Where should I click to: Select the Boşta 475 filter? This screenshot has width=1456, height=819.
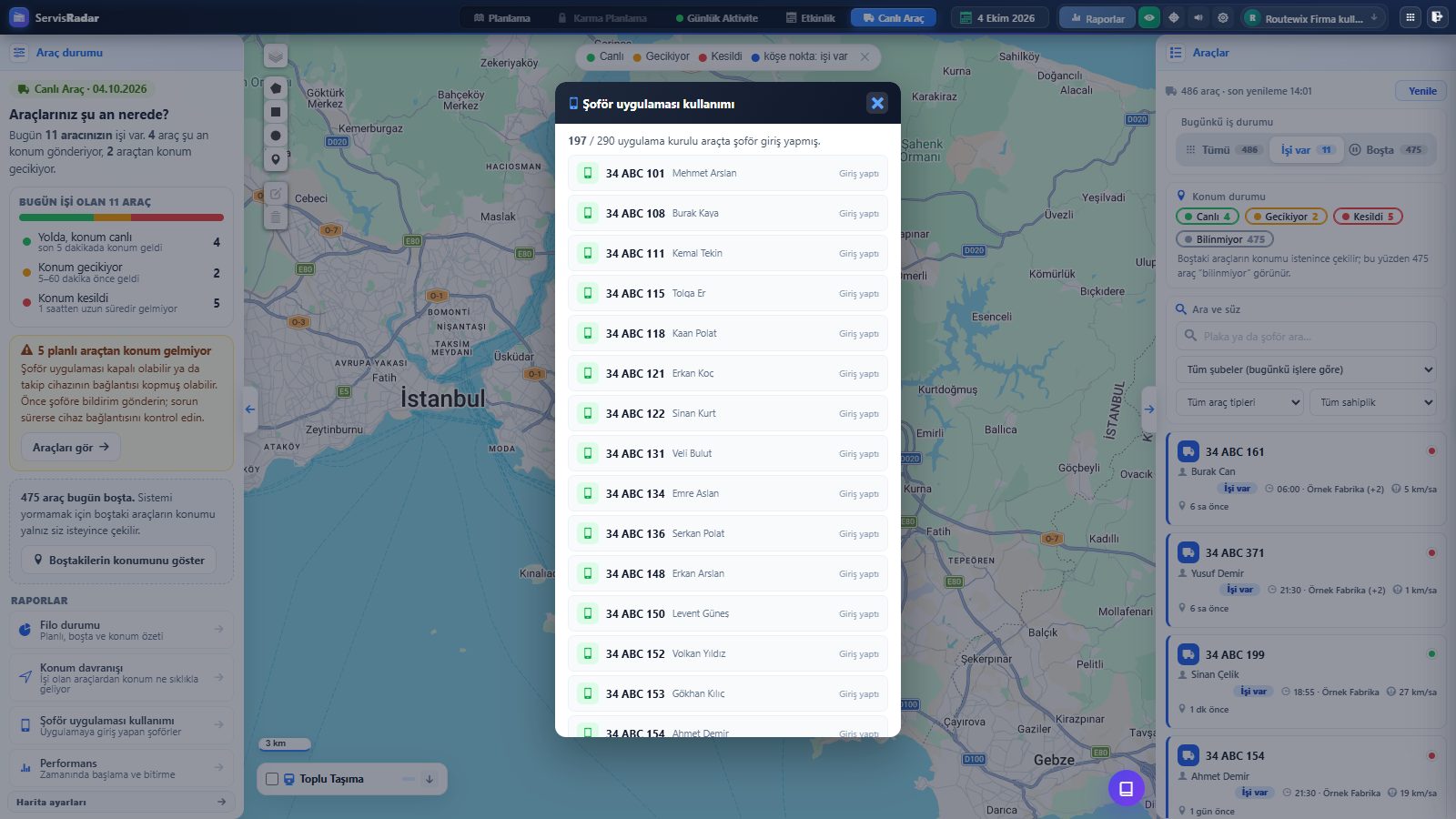(x=1387, y=150)
